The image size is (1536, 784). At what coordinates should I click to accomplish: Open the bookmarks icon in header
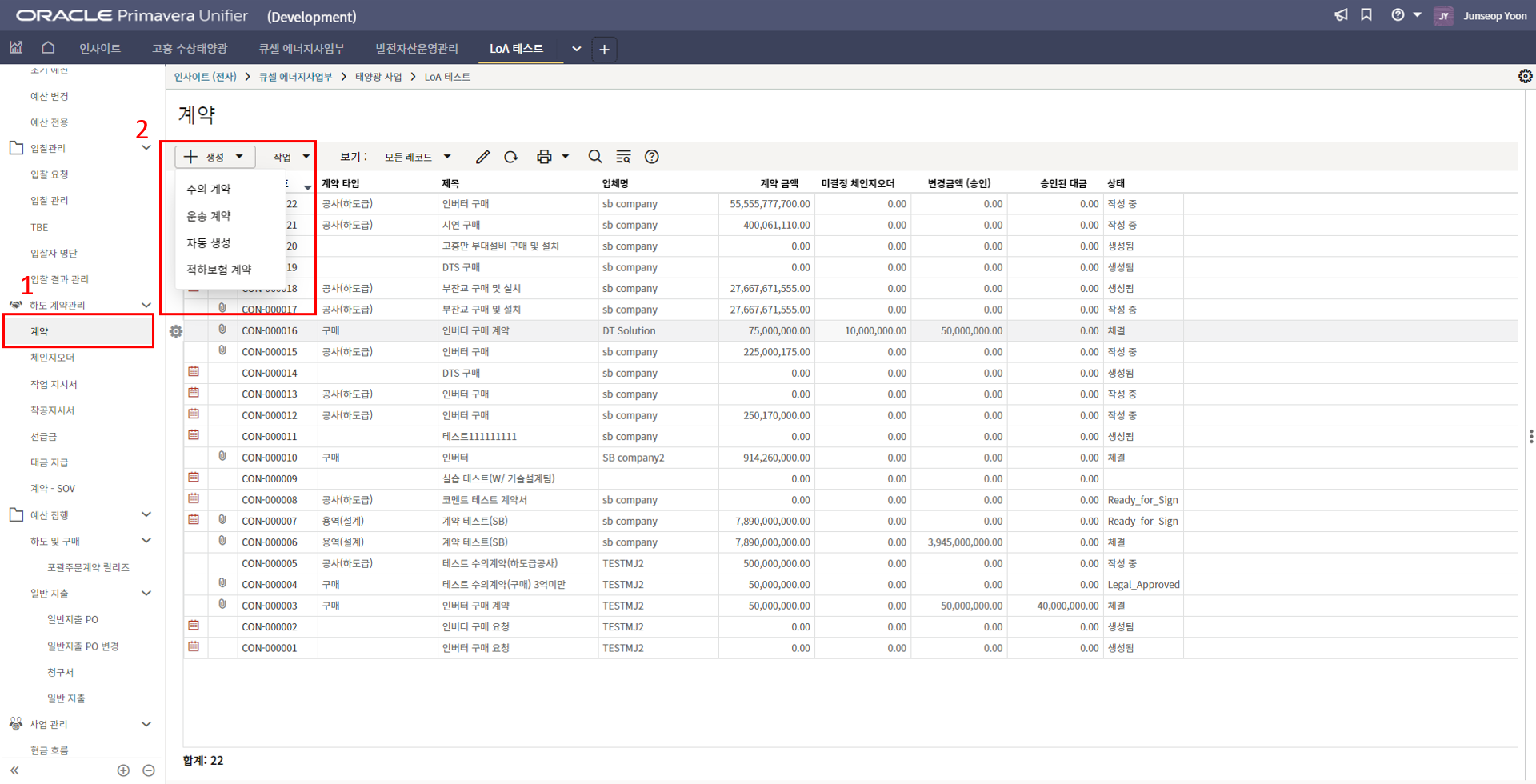coord(1366,15)
